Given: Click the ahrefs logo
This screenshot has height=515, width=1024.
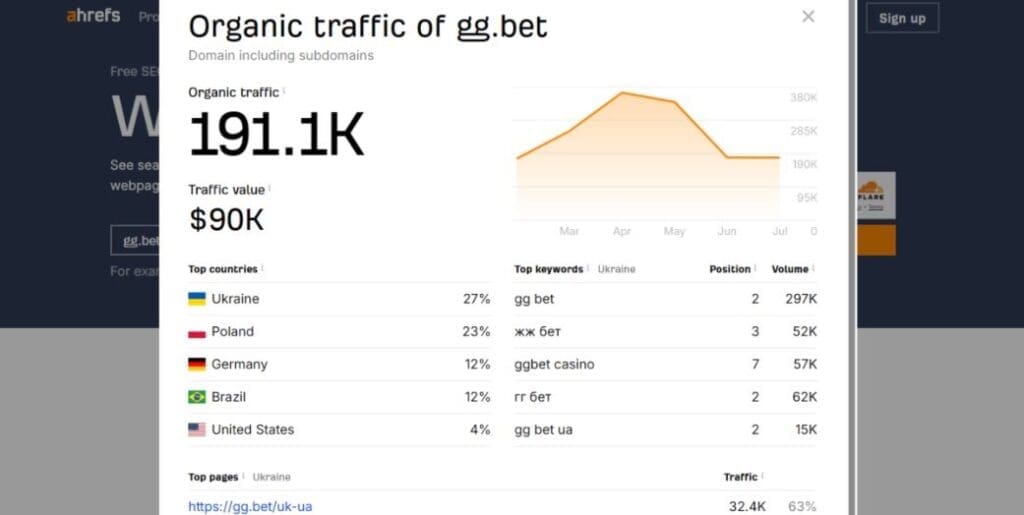Looking at the screenshot, I should 93,16.
